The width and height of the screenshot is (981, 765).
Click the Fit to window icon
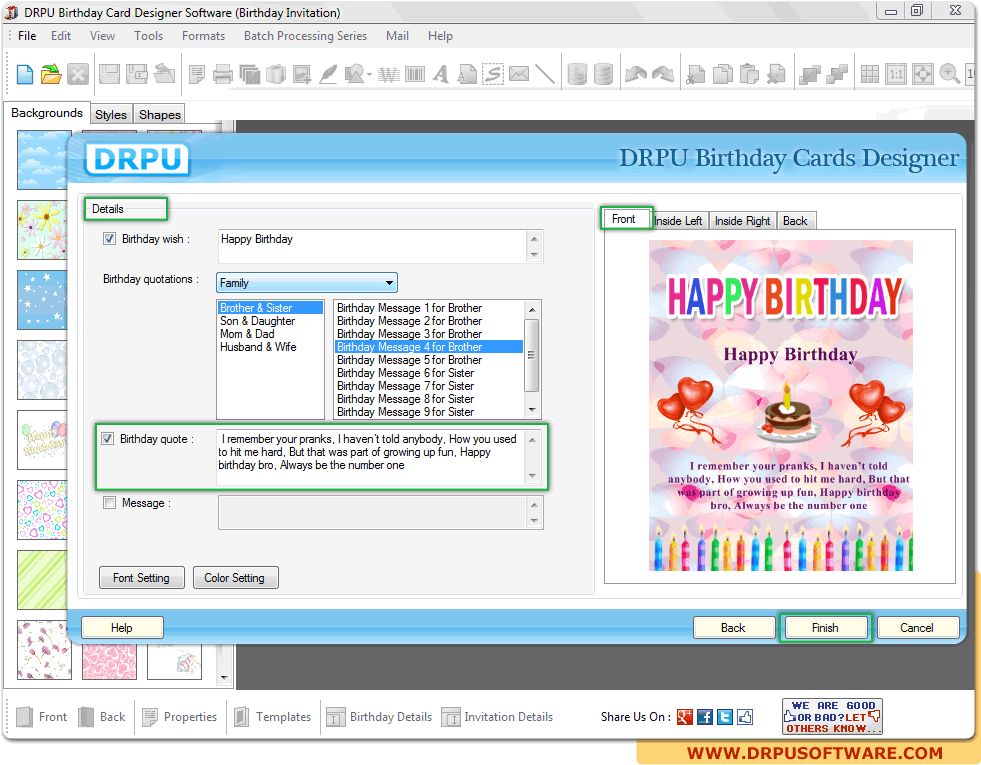pos(923,74)
